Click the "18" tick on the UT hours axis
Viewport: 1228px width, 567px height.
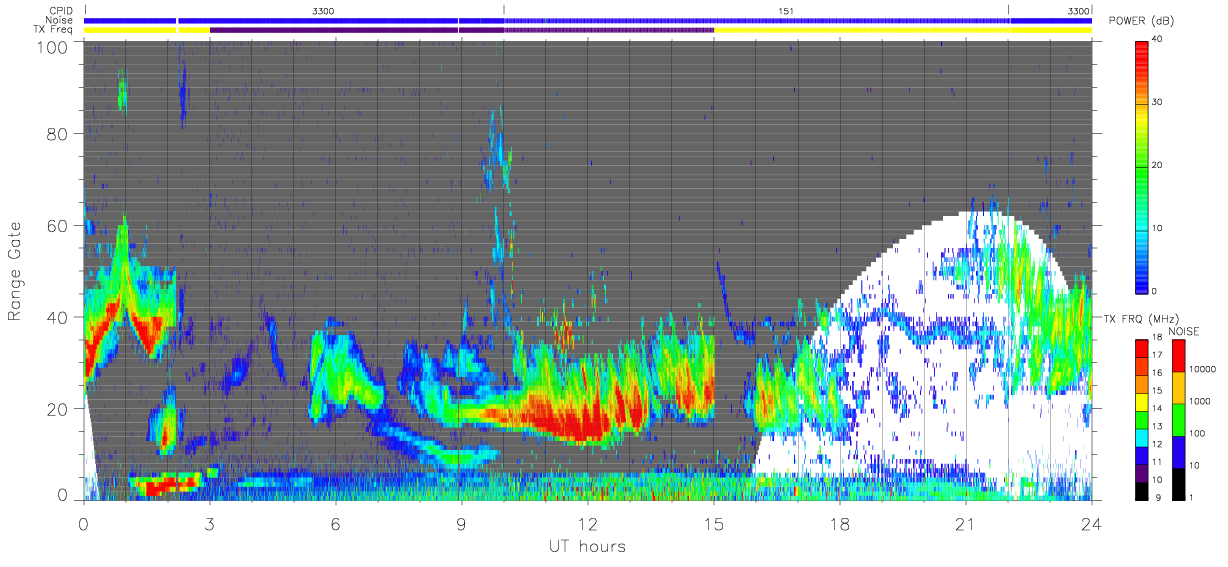click(x=840, y=522)
